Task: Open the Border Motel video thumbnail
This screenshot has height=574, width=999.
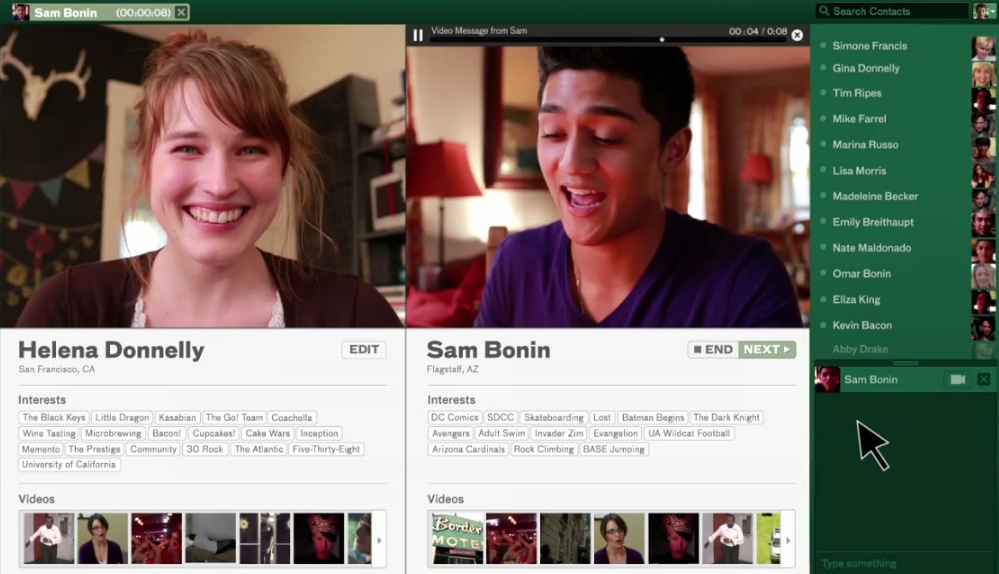Action: pyautogui.click(x=455, y=538)
